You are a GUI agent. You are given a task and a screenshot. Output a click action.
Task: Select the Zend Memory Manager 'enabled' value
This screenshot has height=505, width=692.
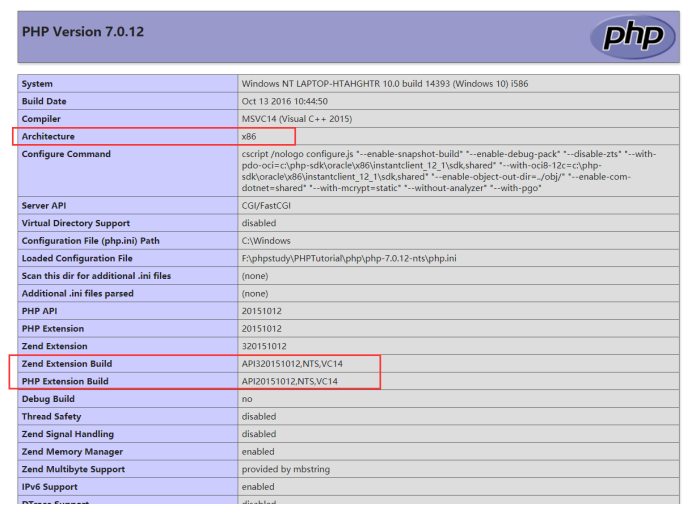[x=258, y=452]
